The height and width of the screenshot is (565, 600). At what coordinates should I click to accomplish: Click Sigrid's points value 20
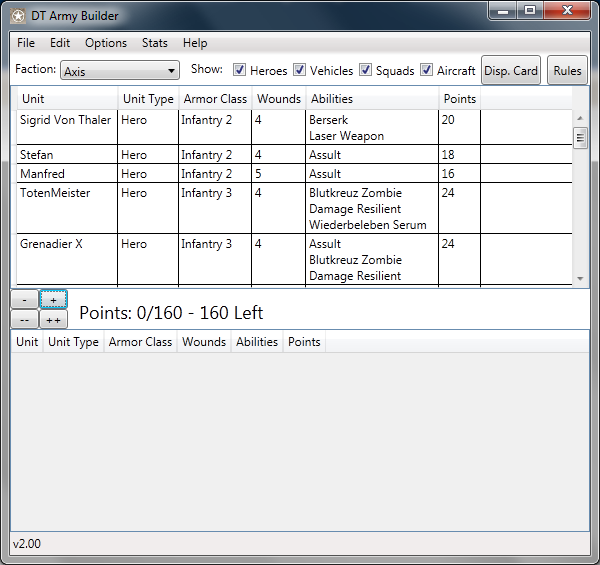pyautogui.click(x=448, y=120)
